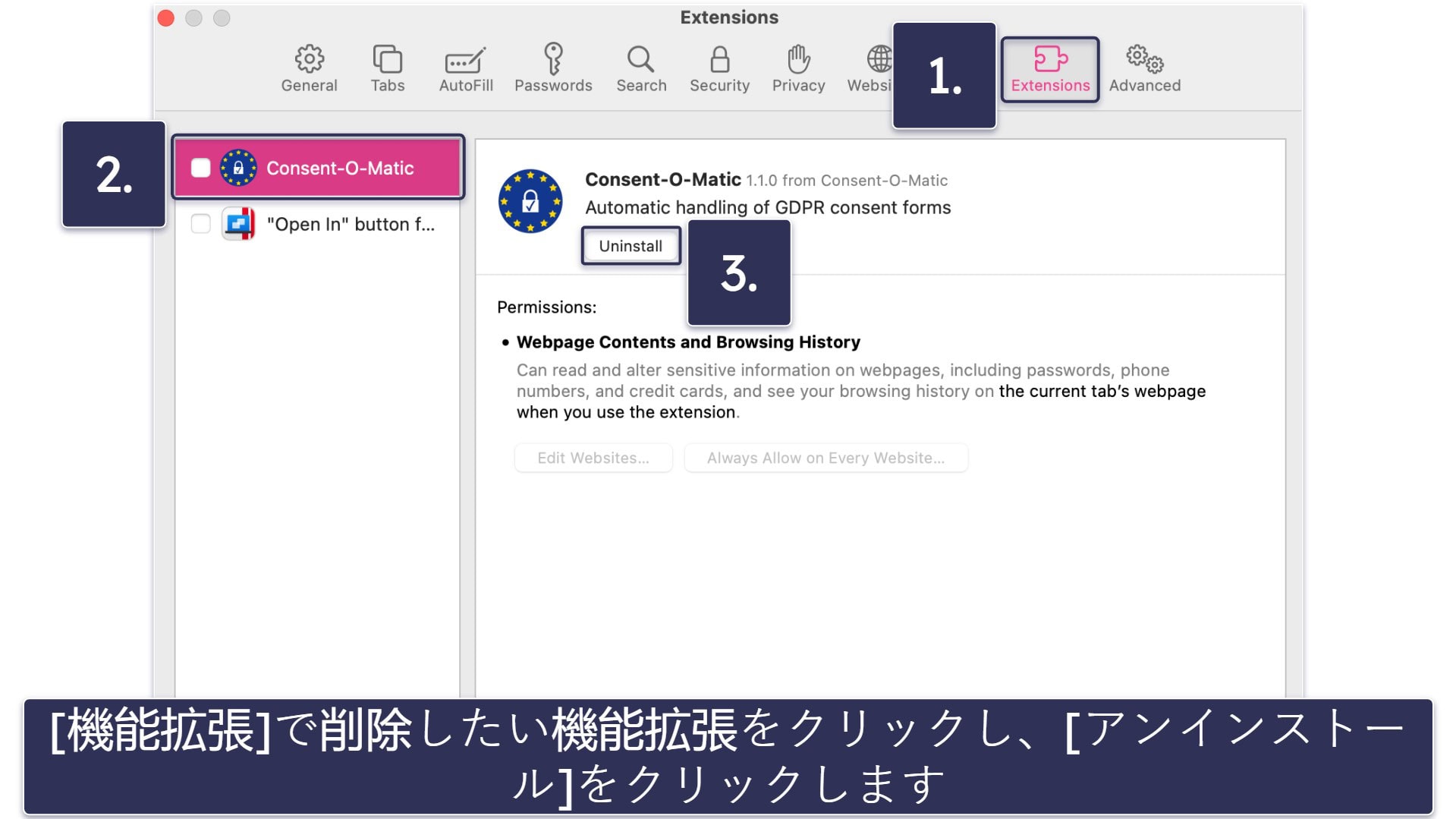Screen dimensions: 1456x819
Task: Select the Extensions preferences tab
Action: point(1050,69)
